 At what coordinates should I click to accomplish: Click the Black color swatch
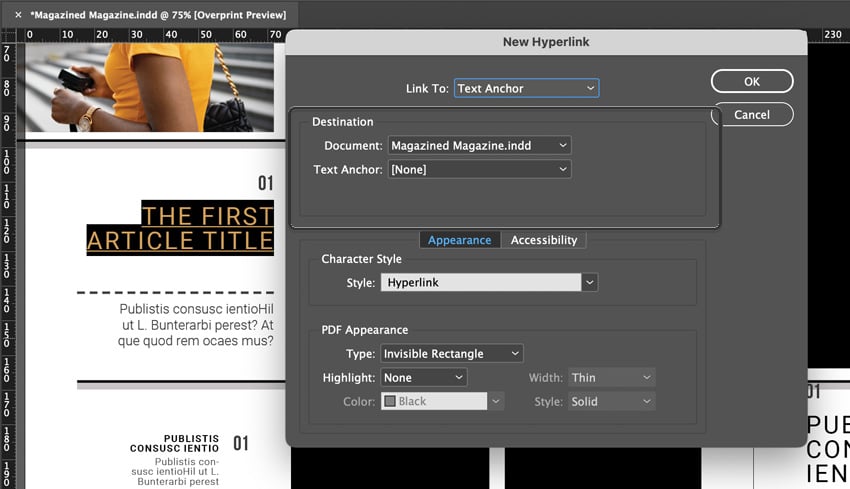point(391,401)
